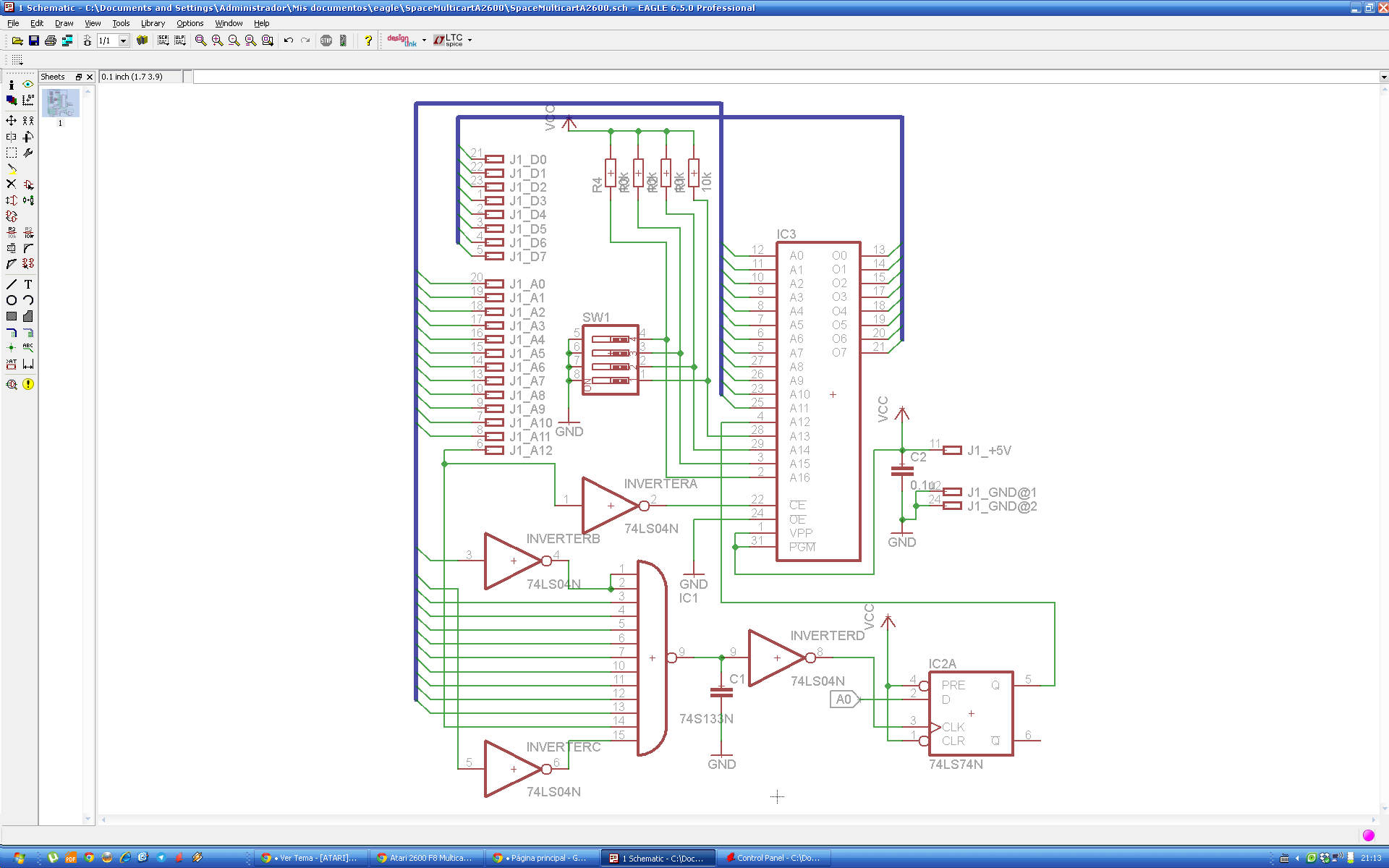
Task: Open the sheet selector 1/1 dropdown
Action: (x=124, y=41)
